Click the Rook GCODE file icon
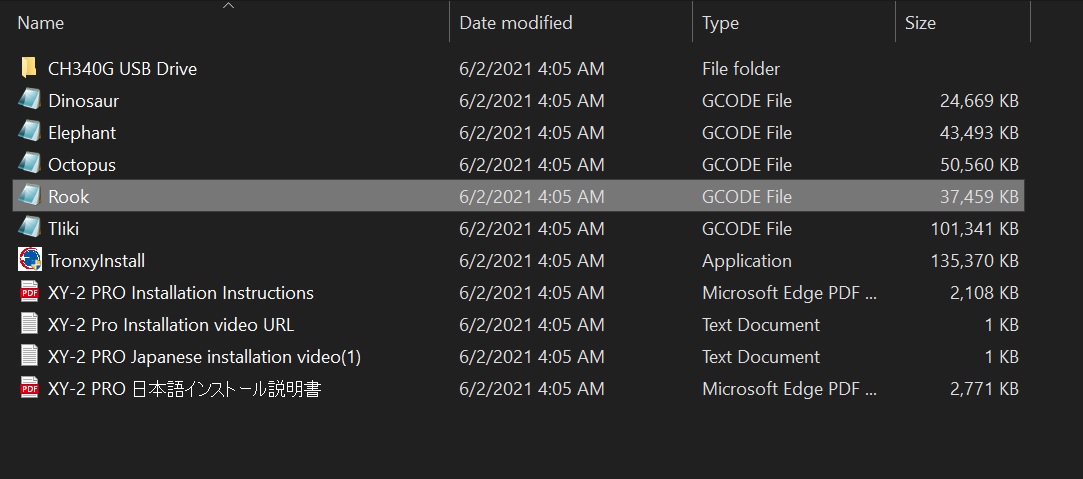The image size is (1083, 479). click(29, 196)
